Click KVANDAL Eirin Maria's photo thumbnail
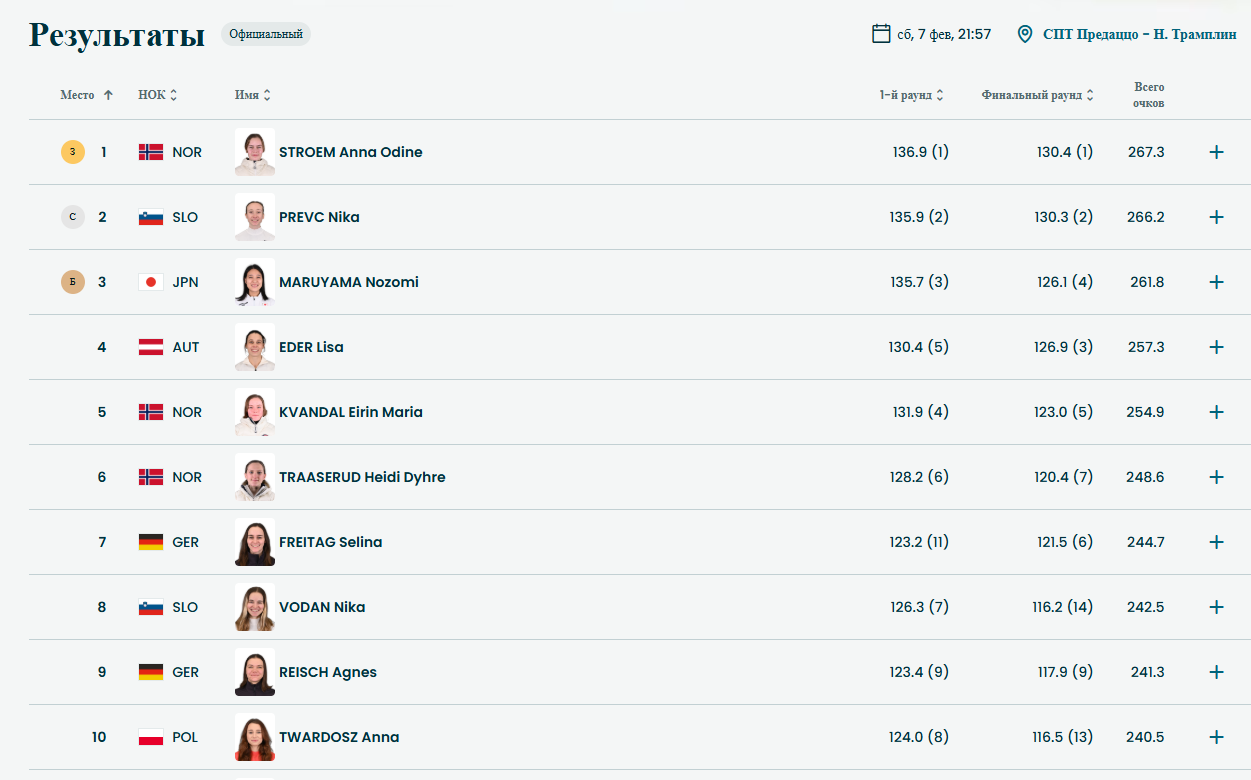The height and width of the screenshot is (780, 1251). coord(255,412)
